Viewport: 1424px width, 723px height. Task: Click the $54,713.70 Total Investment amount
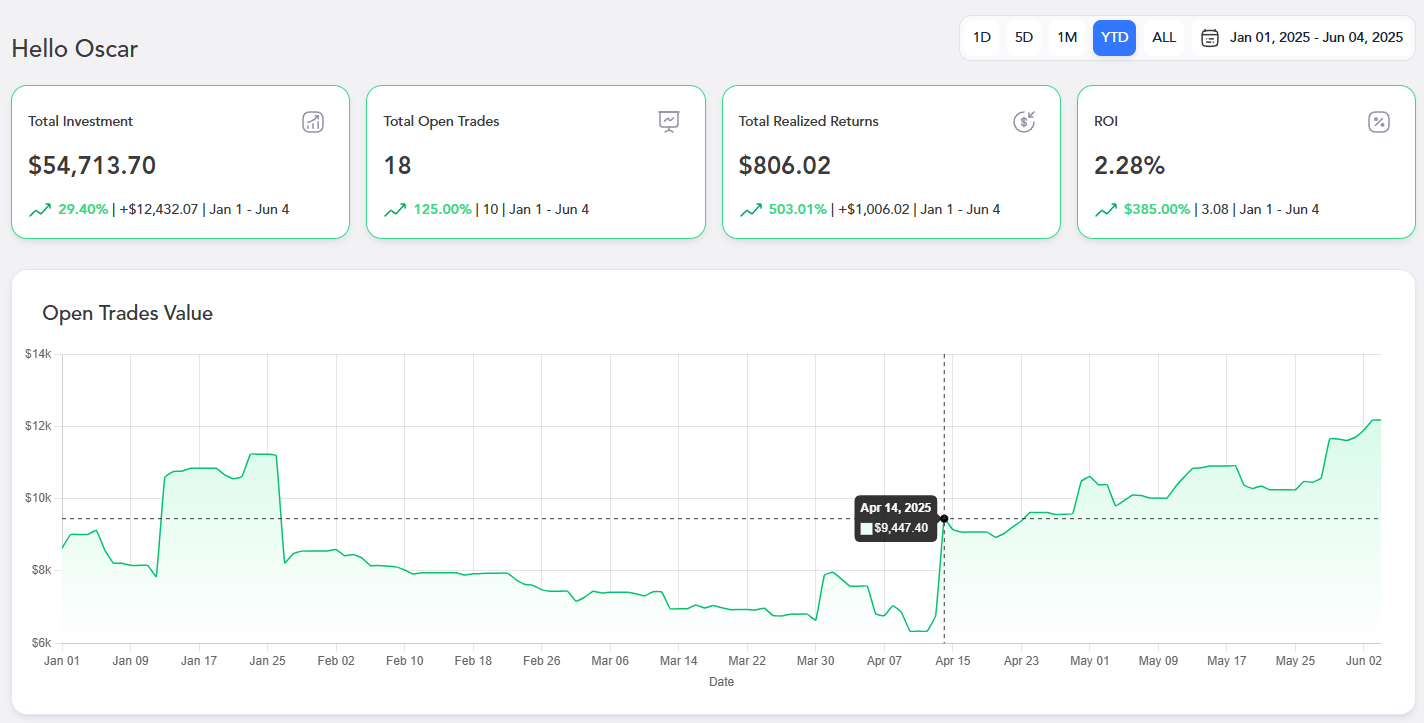pyautogui.click(x=92, y=166)
